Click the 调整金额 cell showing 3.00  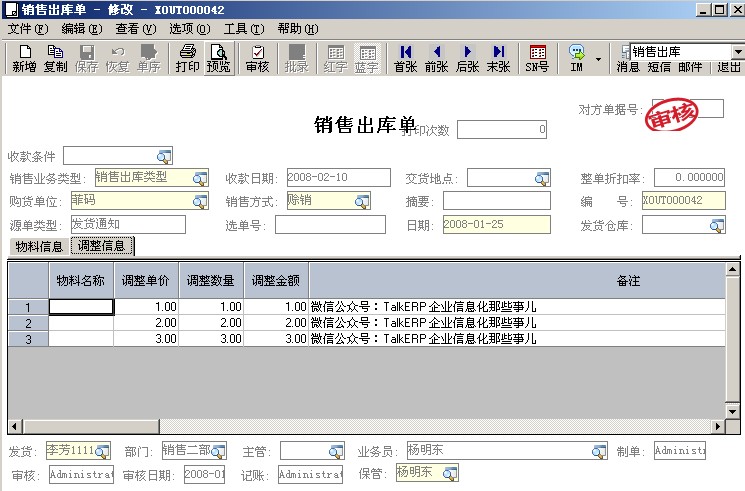277,339
